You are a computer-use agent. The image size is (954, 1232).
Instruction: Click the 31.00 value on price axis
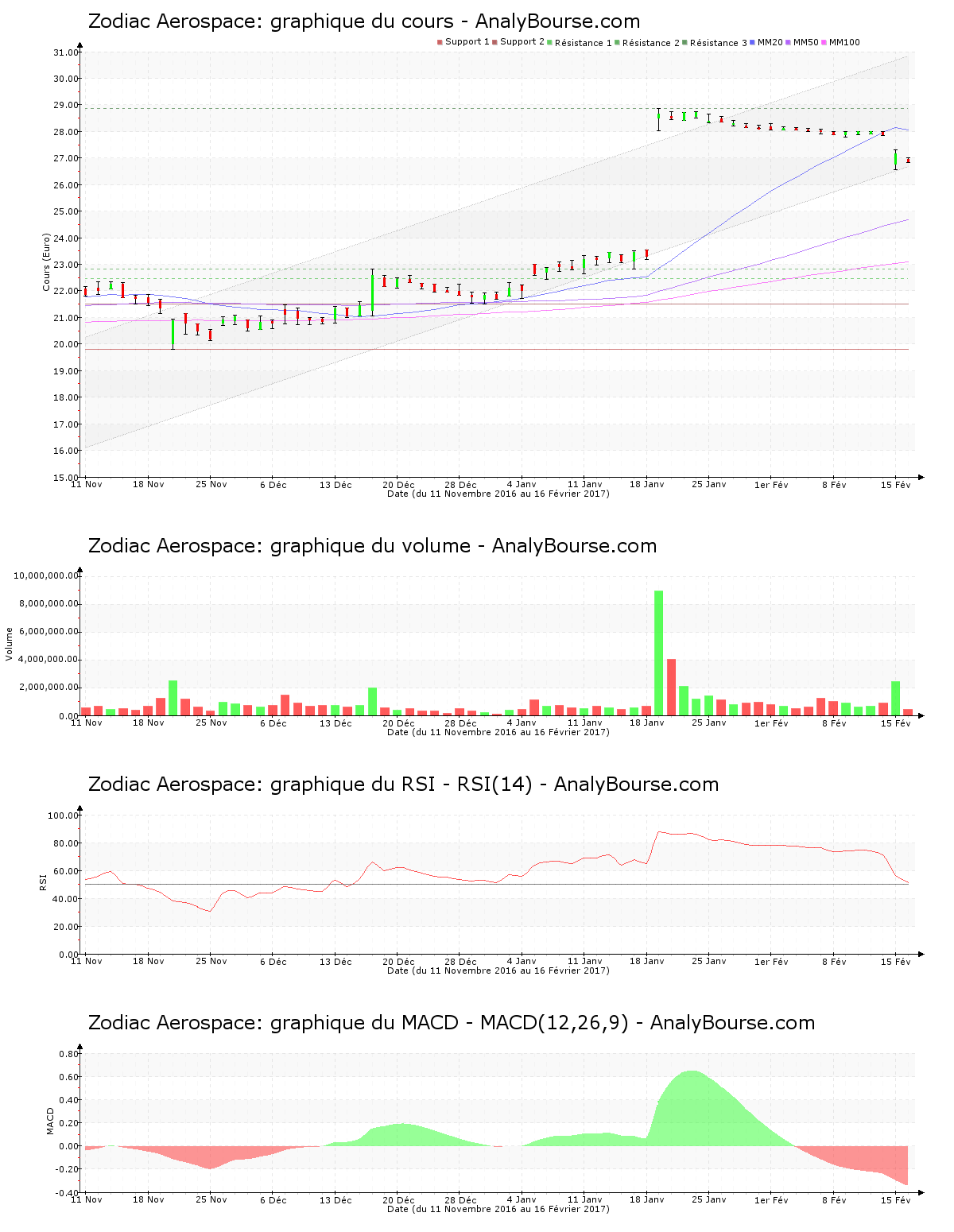65,52
